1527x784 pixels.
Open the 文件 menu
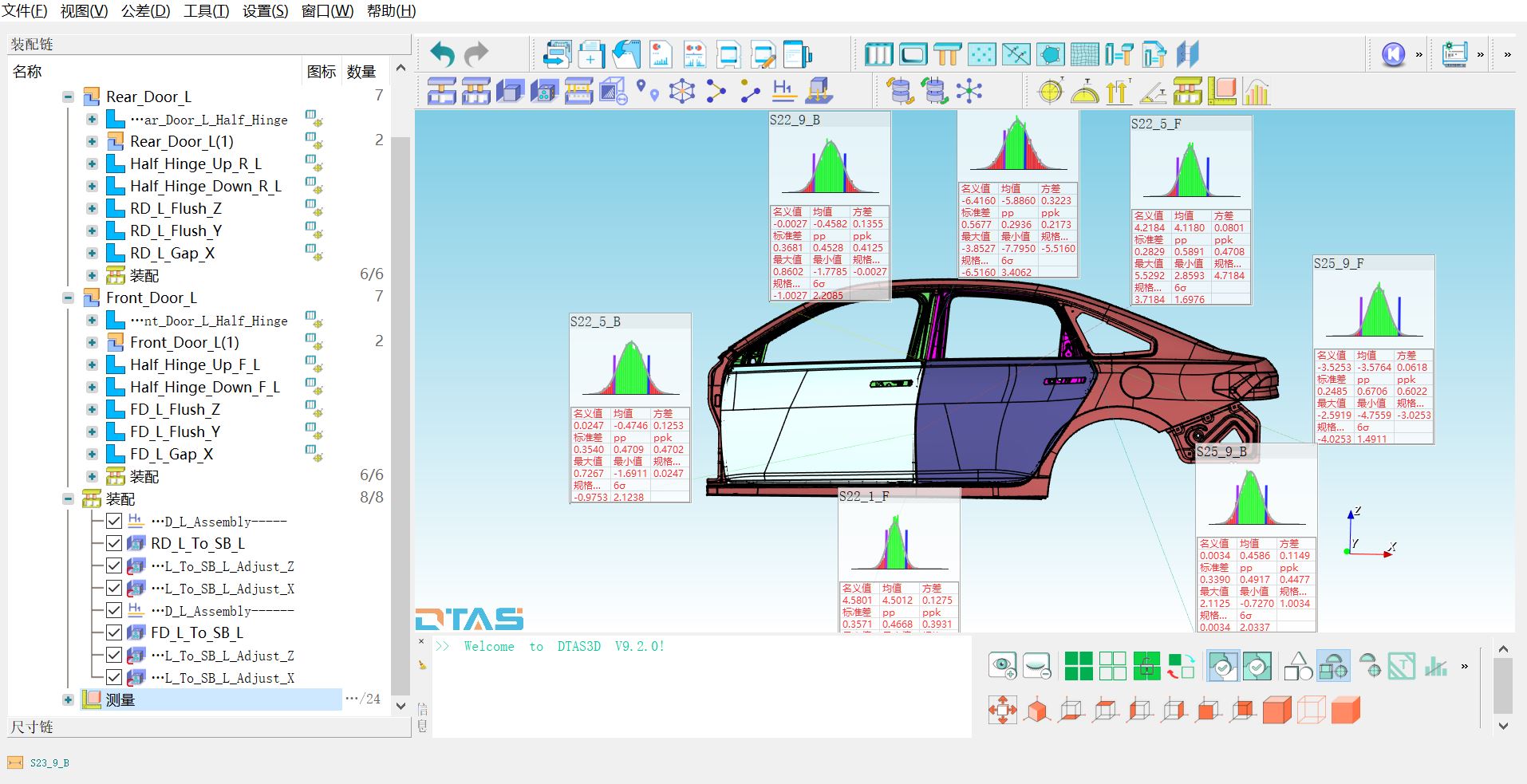tap(22, 11)
